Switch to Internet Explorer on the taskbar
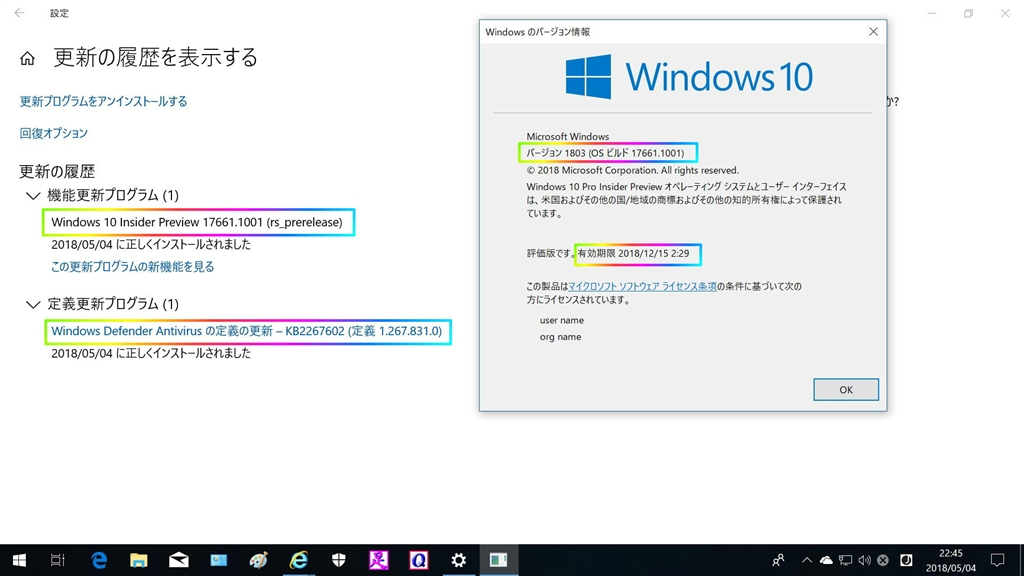1024x576 pixels. tap(298, 560)
